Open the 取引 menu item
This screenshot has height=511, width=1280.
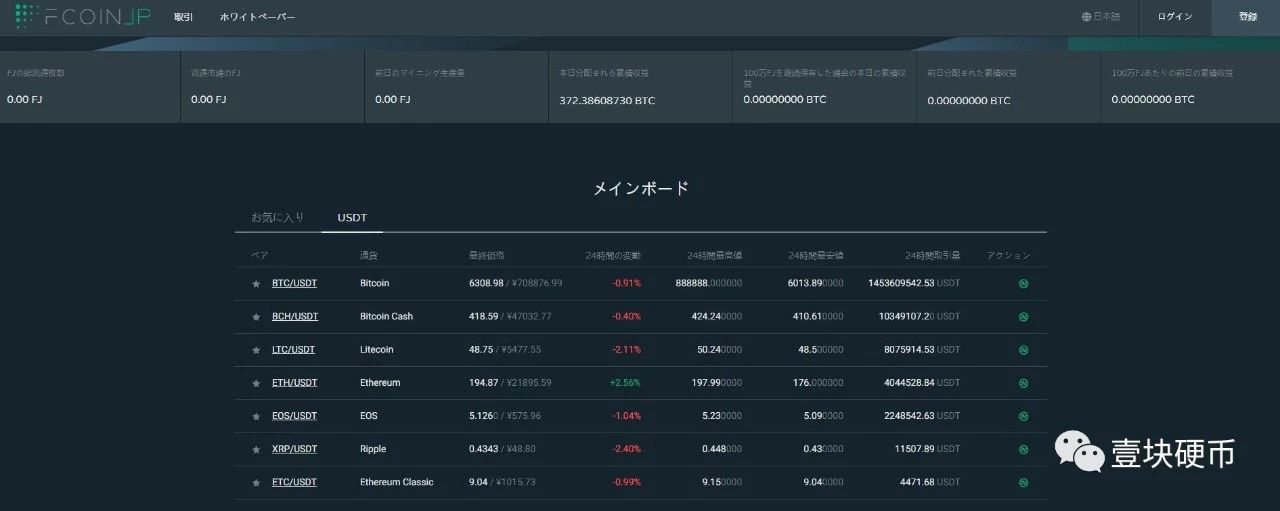point(183,17)
